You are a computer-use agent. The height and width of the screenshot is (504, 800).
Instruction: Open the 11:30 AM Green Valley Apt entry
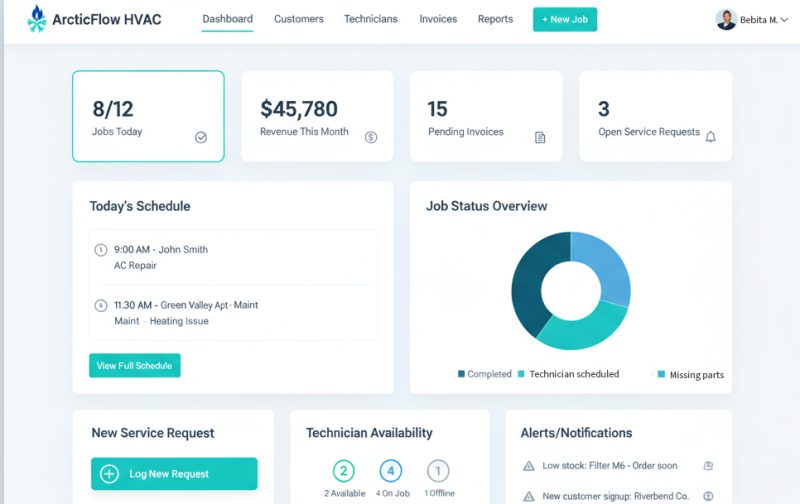tap(186, 305)
